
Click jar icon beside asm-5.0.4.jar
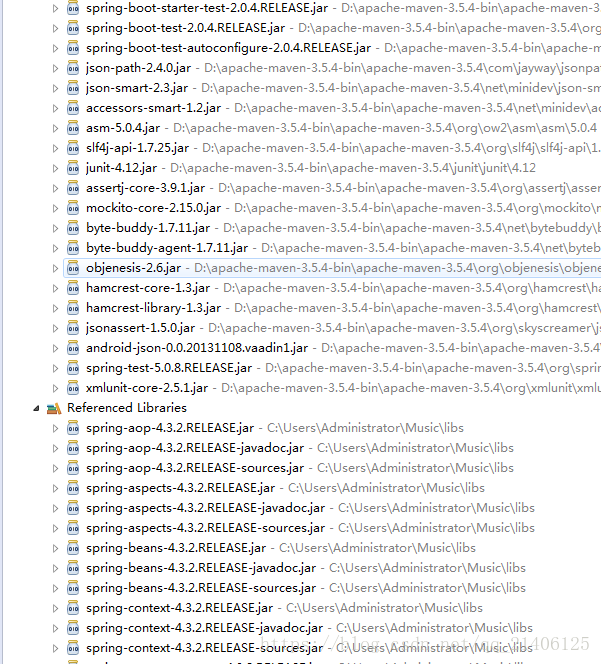point(73,128)
